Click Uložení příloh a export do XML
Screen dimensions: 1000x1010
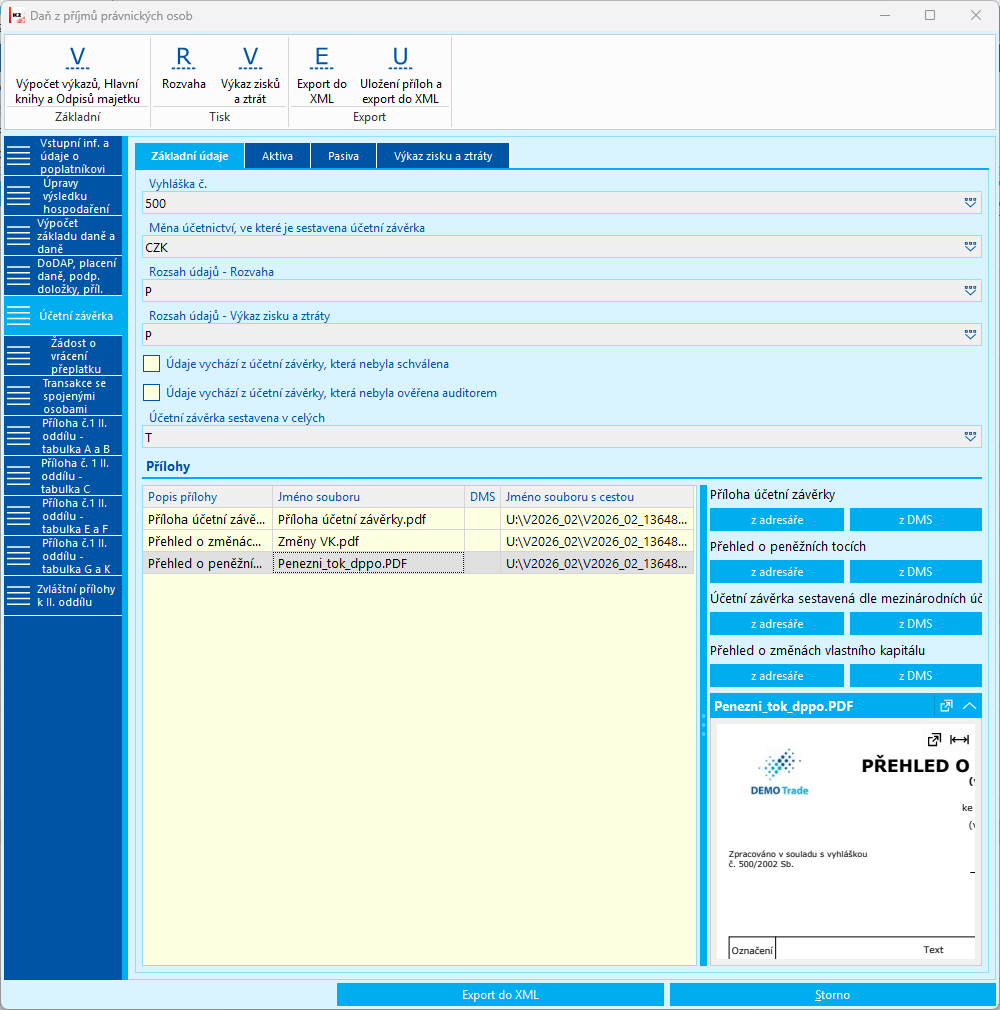400,74
